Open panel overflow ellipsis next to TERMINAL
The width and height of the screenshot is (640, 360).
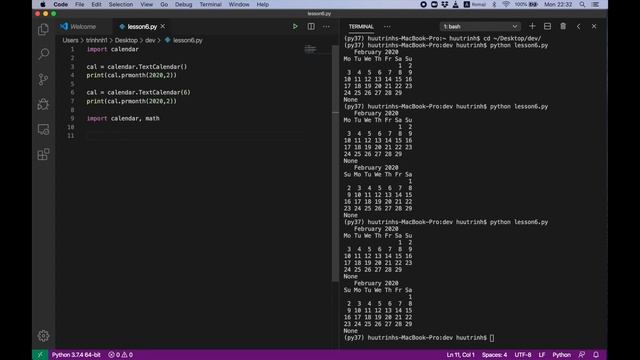point(387,27)
